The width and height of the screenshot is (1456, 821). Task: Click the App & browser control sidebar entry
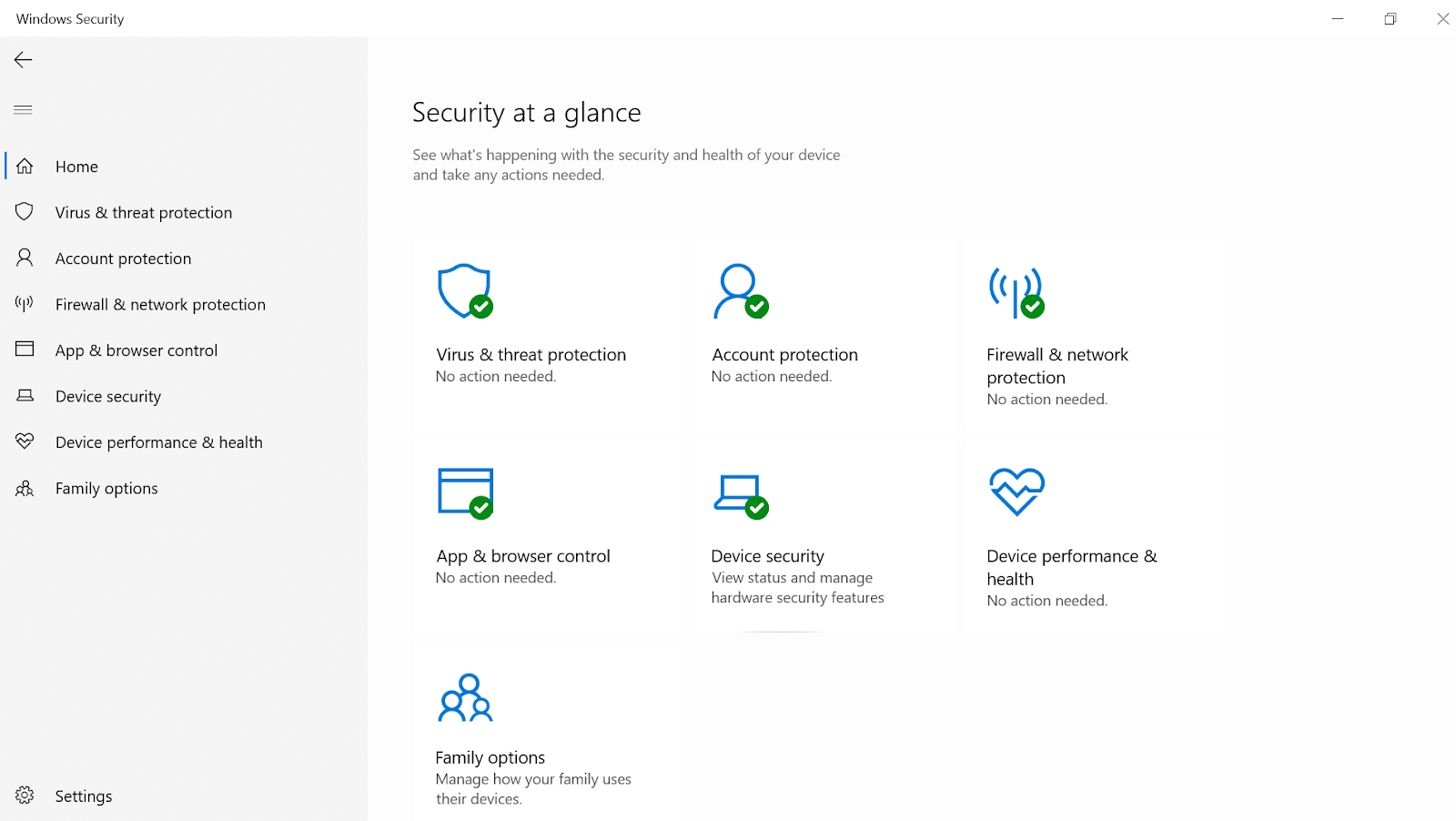click(x=136, y=350)
